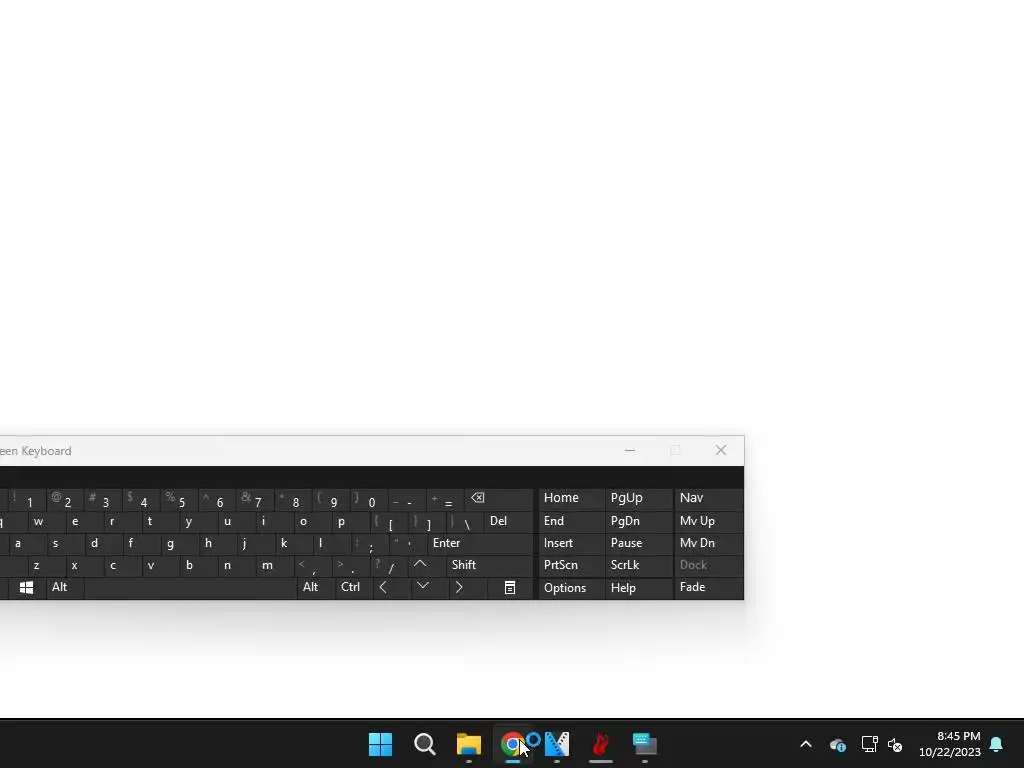Screen dimensions: 1024x768
Task: Toggle the Nav key
Action: point(709,499)
